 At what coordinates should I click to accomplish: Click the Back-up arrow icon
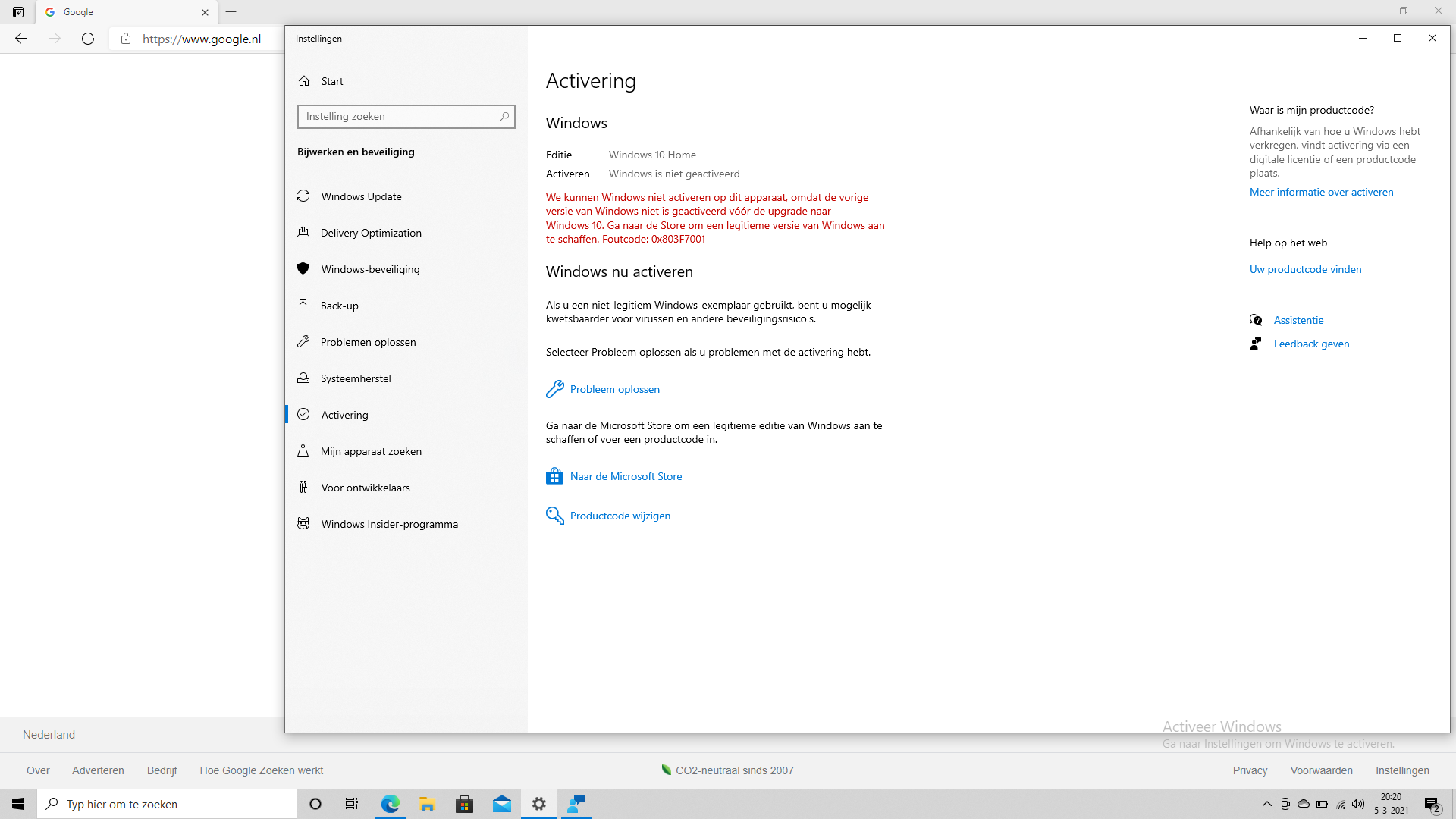[303, 305]
